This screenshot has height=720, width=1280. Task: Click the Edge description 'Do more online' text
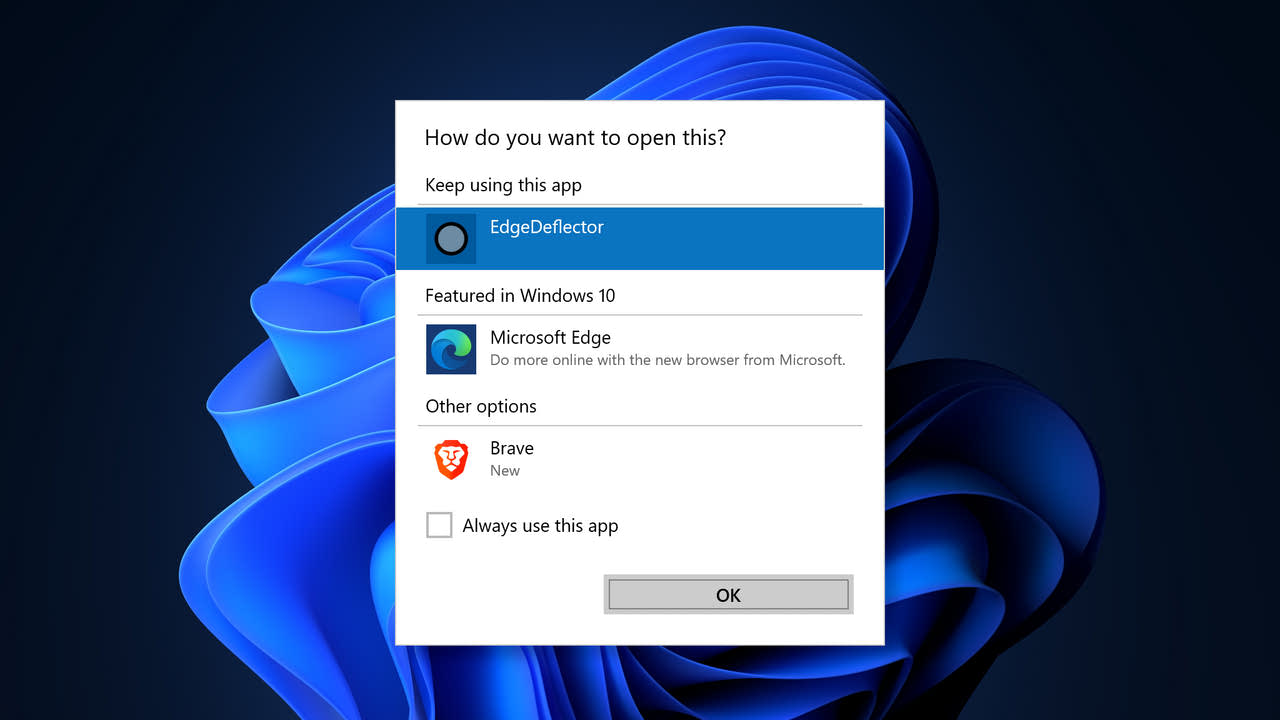(x=667, y=360)
